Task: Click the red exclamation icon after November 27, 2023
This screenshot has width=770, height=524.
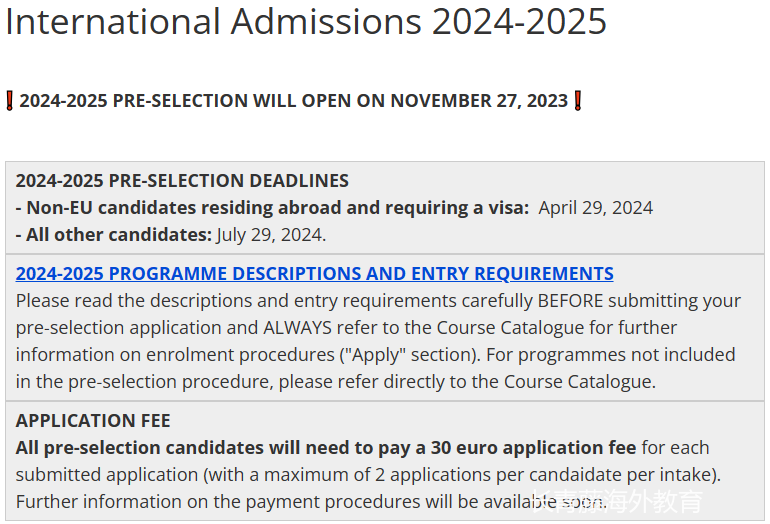Action: (577, 101)
